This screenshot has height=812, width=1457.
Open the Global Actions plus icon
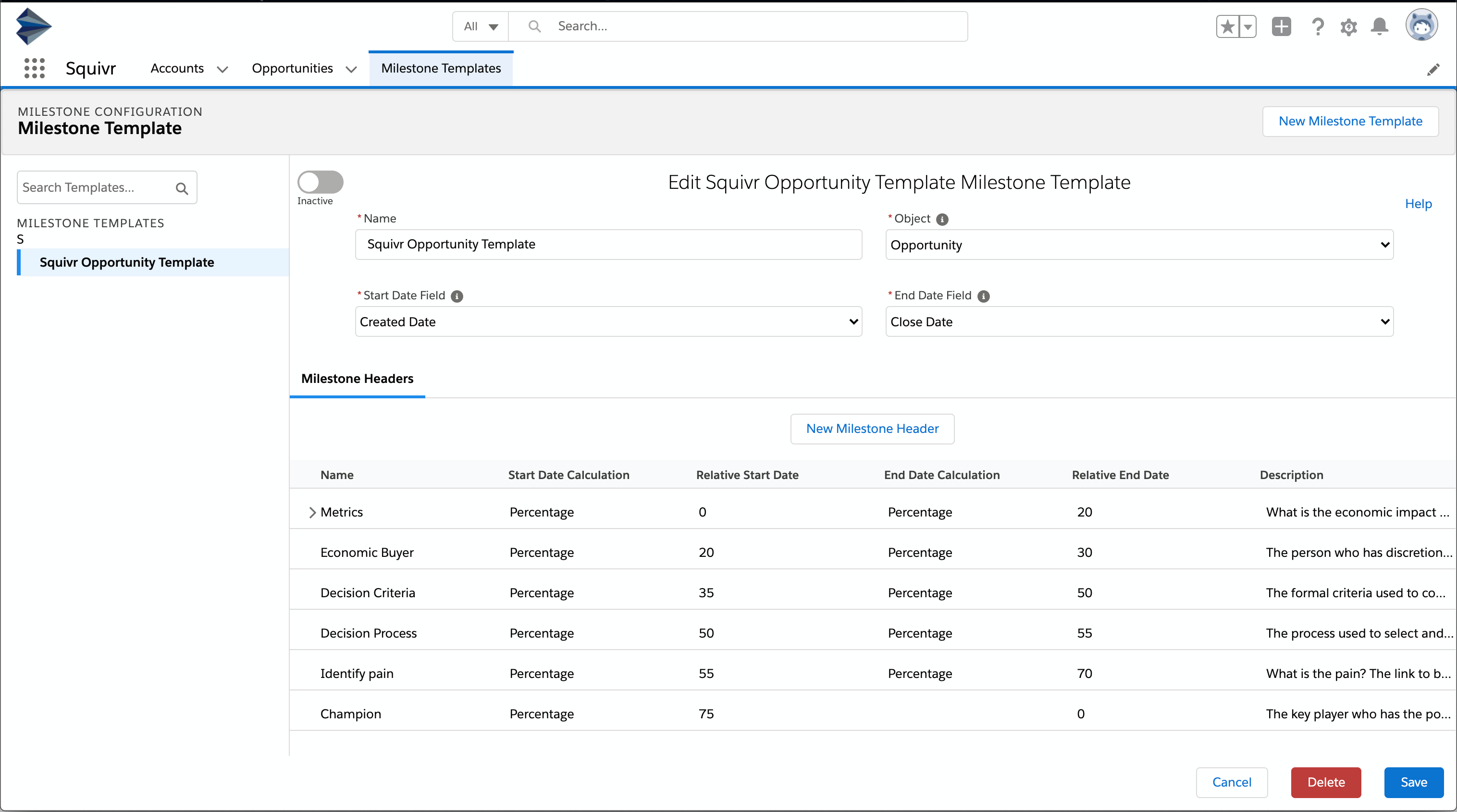[1281, 26]
